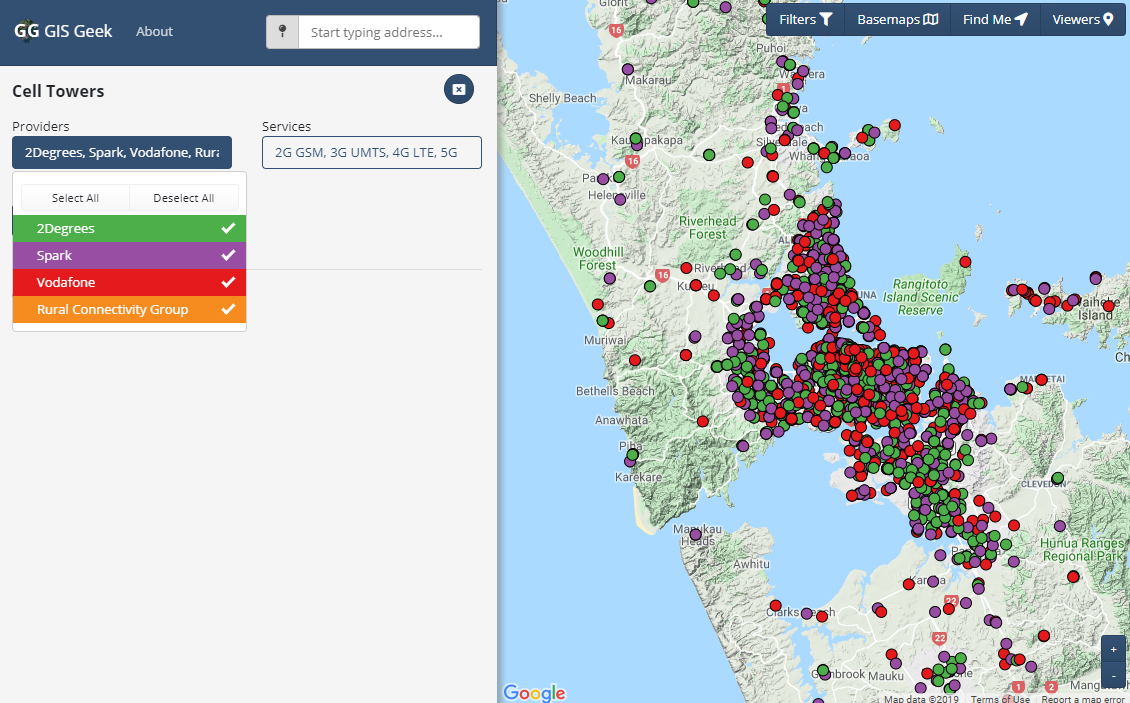
Task: Click Select All providers
Action: pos(75,198)
